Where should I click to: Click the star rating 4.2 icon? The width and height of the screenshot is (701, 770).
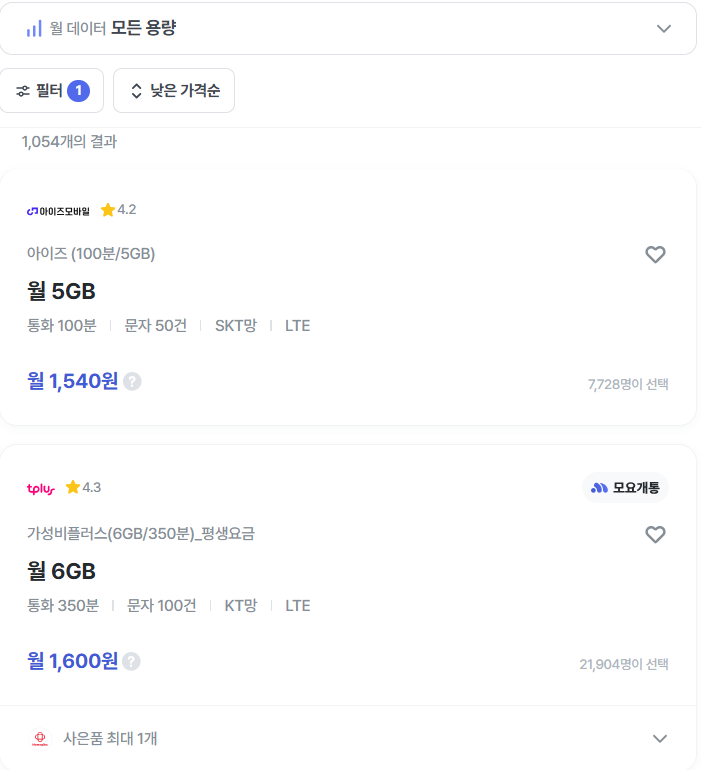108,210
